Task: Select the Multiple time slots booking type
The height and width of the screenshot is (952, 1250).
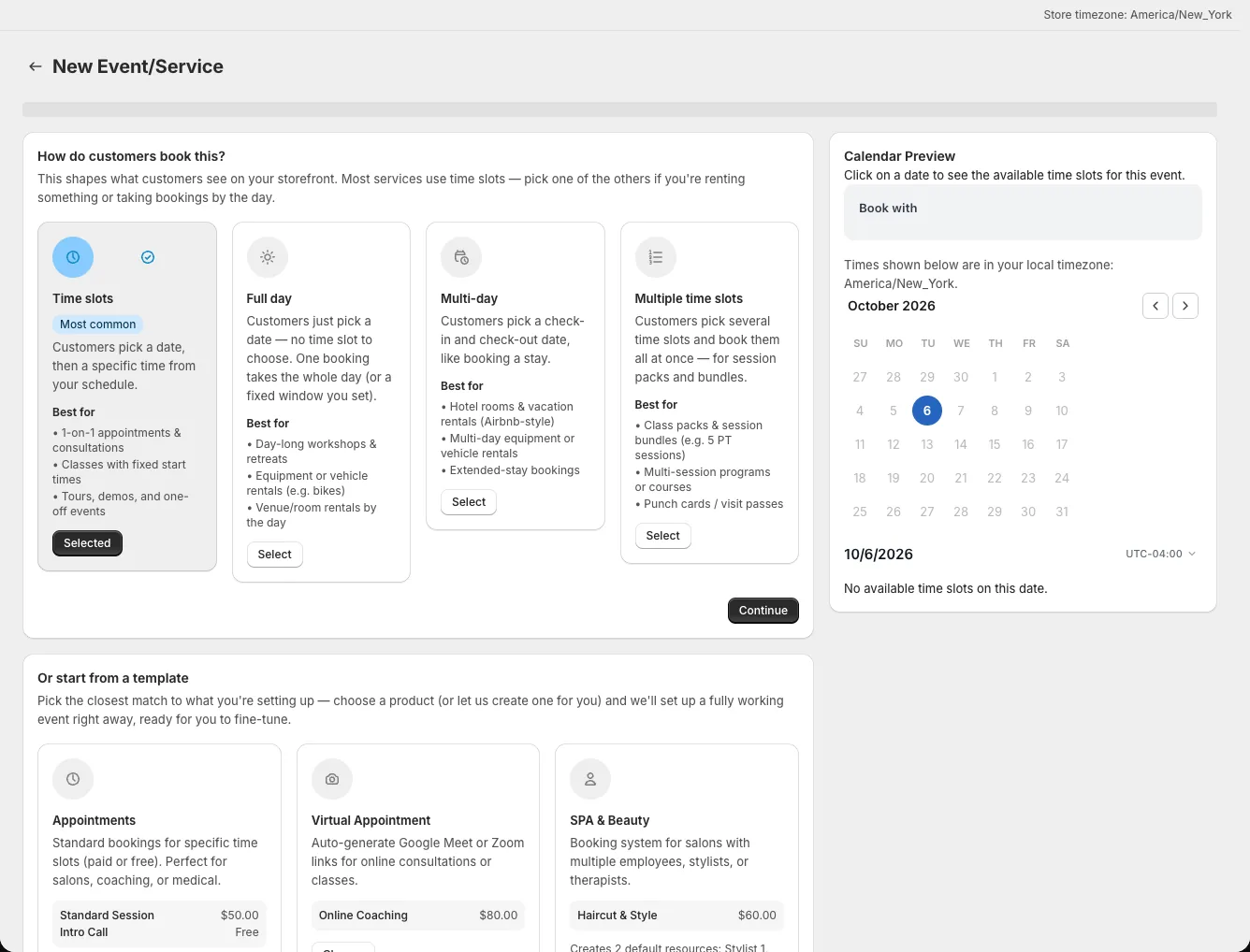Action: pos(662,536)
